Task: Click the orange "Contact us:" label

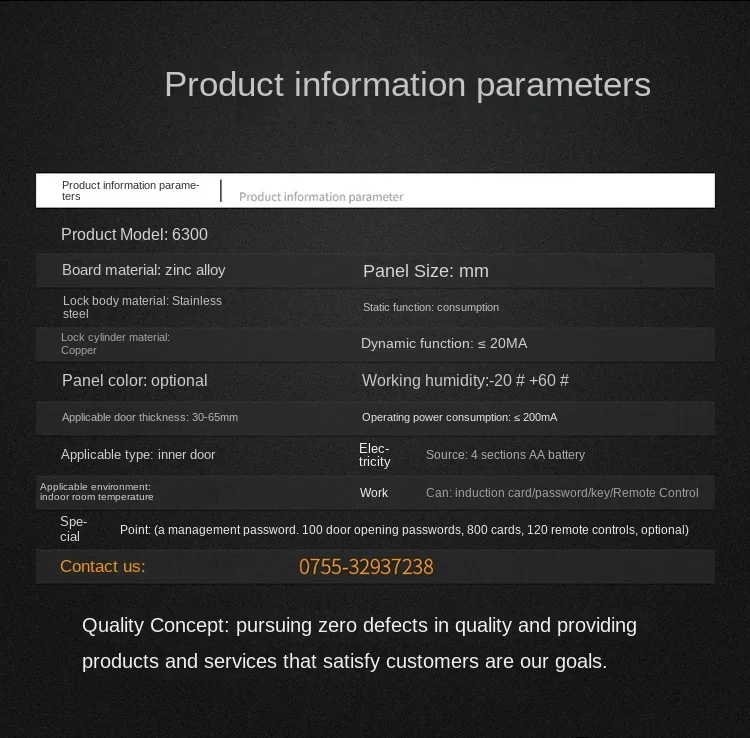Action: coord(102,567)
